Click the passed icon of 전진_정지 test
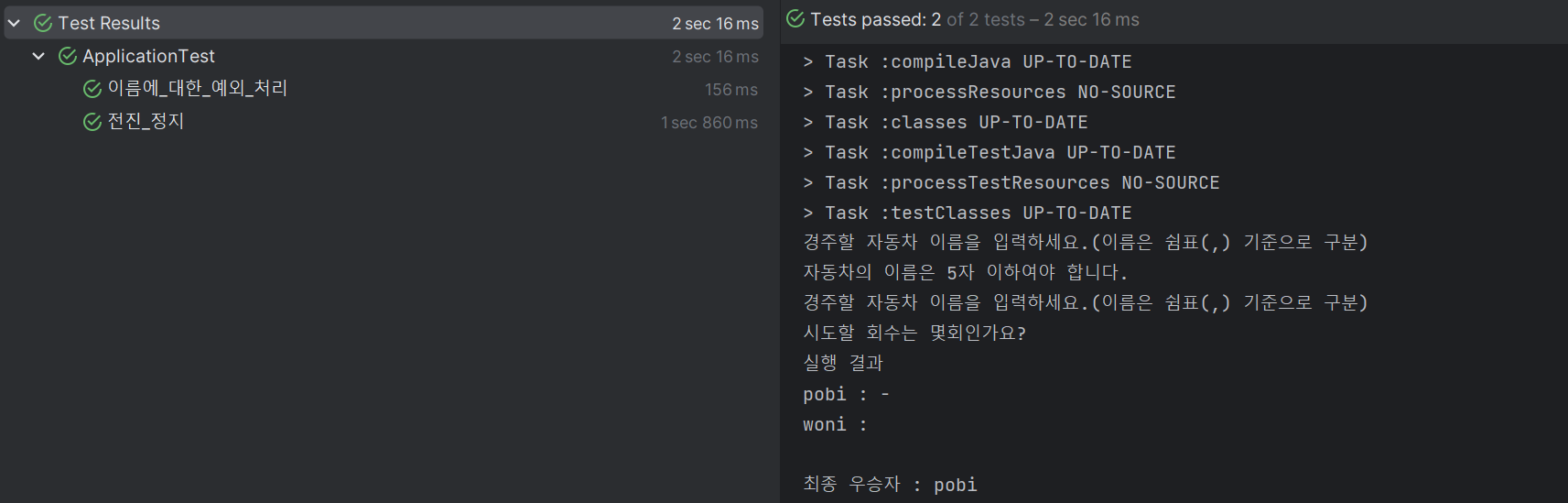Viewport: 1568px width, 503px height. (x=92, y=122)
